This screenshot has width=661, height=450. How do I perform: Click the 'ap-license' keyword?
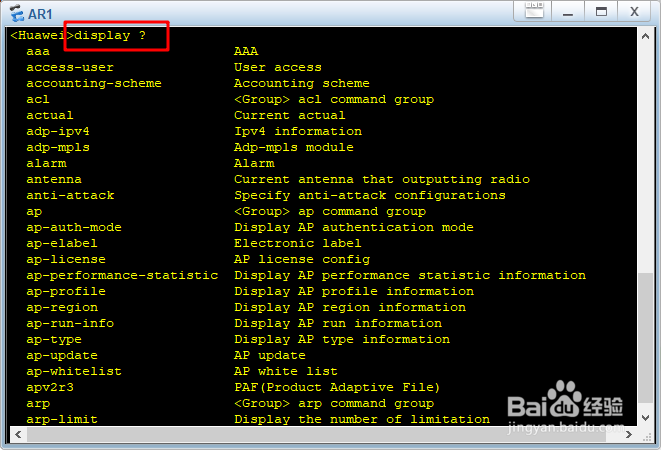coord(66,260)
